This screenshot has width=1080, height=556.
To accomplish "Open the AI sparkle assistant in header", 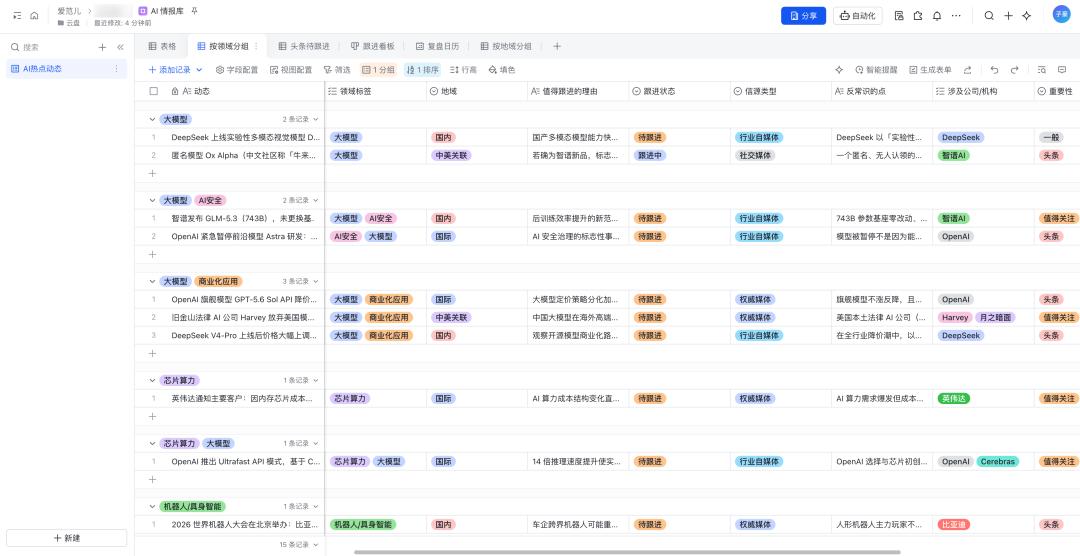I will (x=1027, y=15).
